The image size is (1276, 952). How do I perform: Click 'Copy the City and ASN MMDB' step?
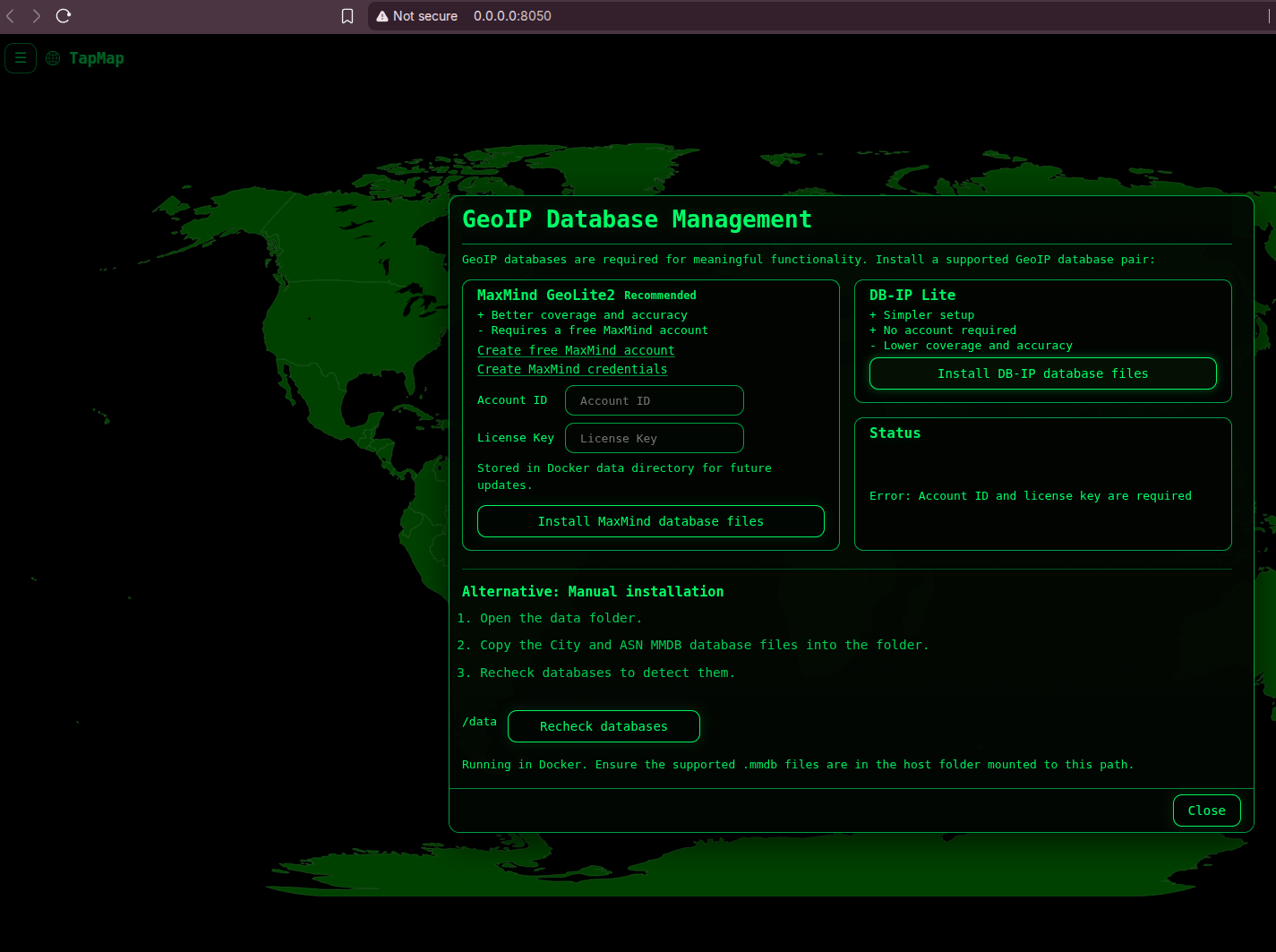pyautogui.click(x=704, y=645)
